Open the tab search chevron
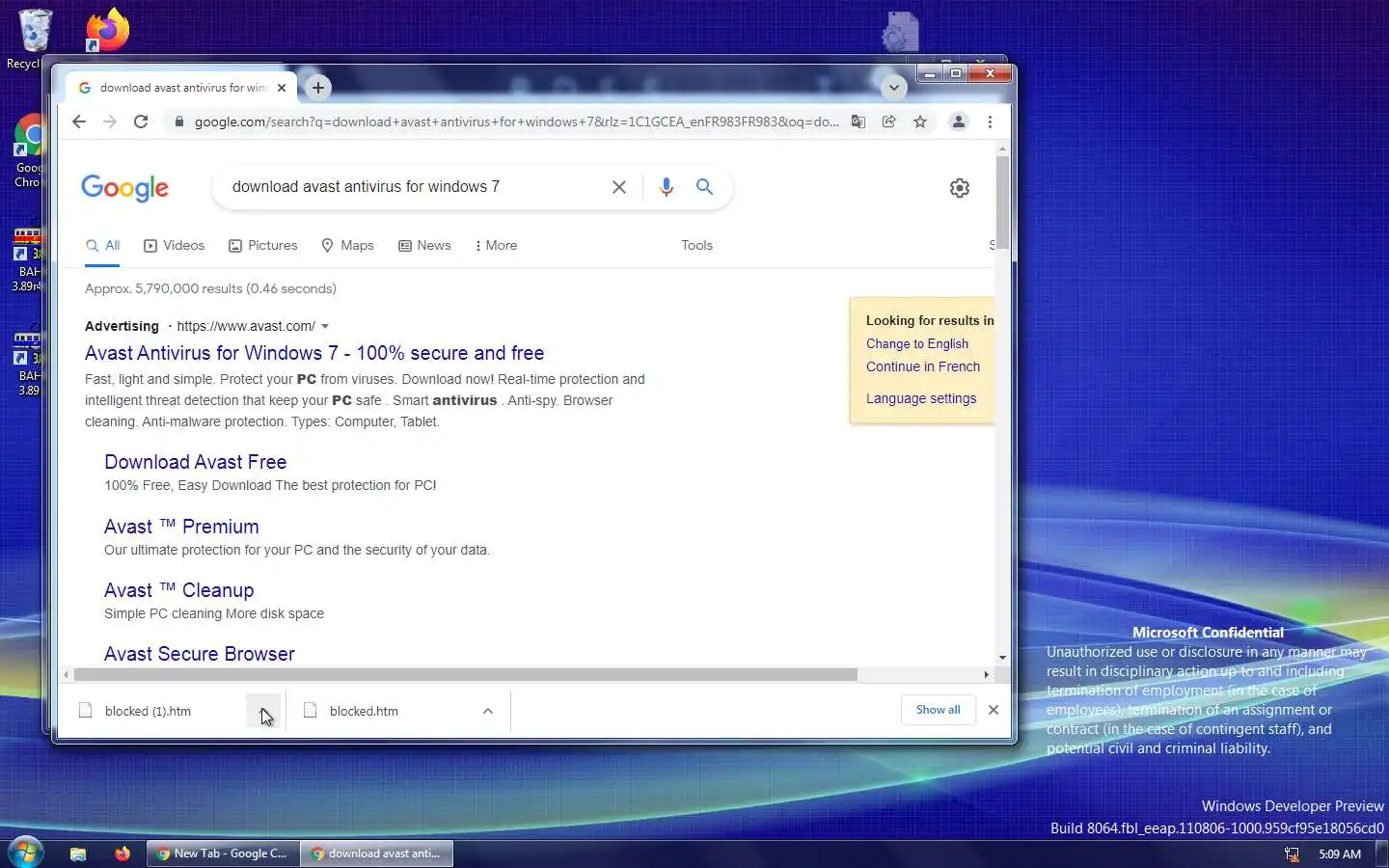This screenshot has height=868, width=1389. click(894, 88)
